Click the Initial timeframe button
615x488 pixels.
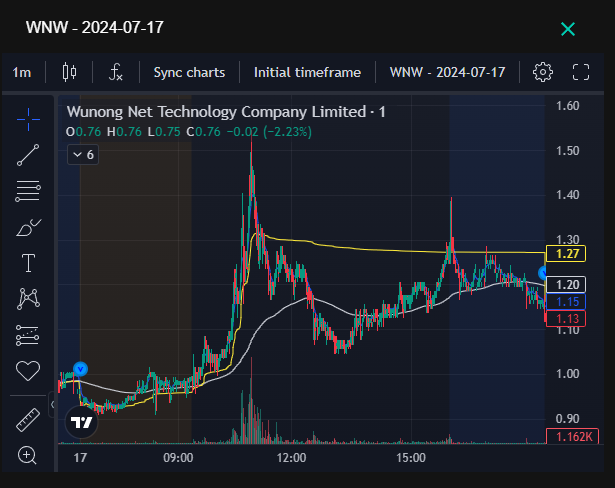point(307,73)
